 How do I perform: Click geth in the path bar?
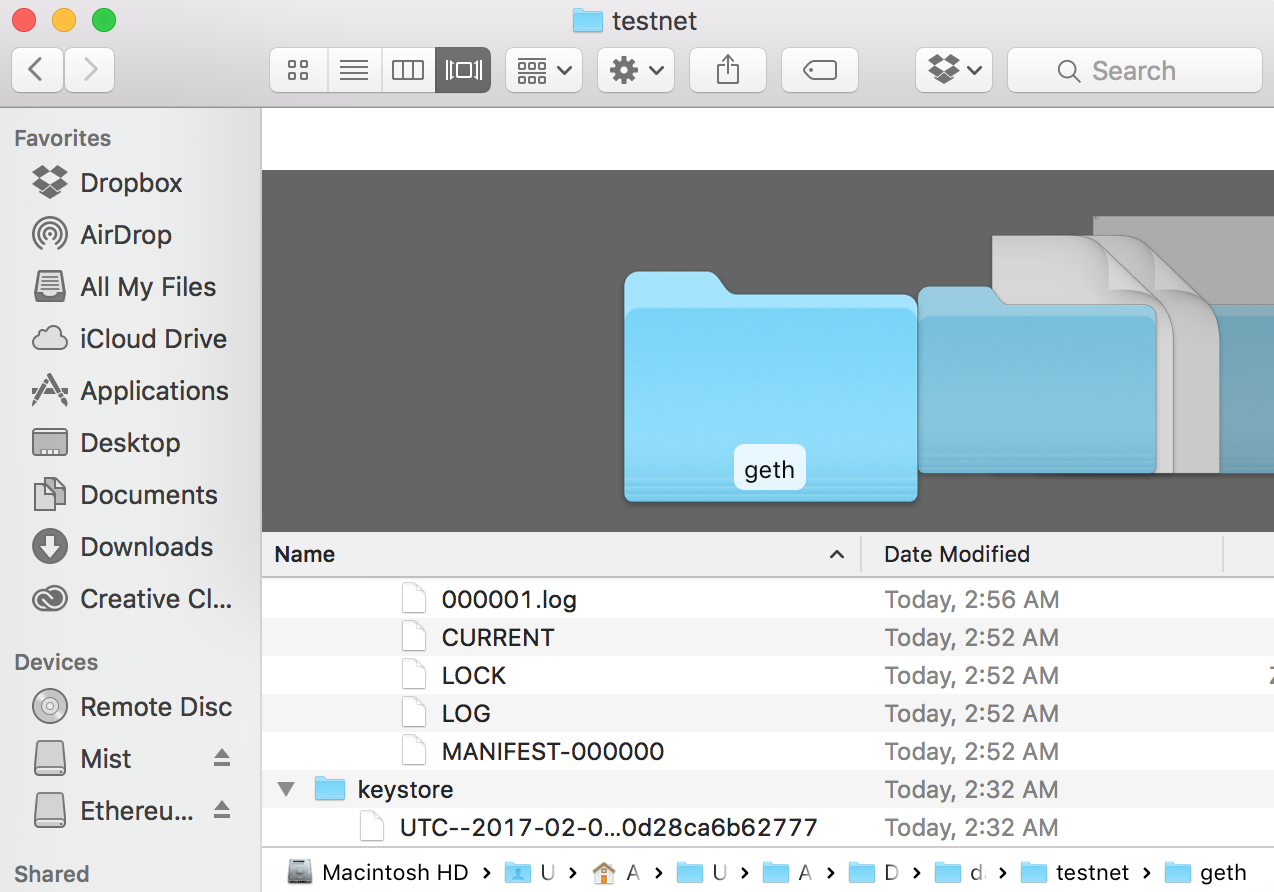(1208, 873)
